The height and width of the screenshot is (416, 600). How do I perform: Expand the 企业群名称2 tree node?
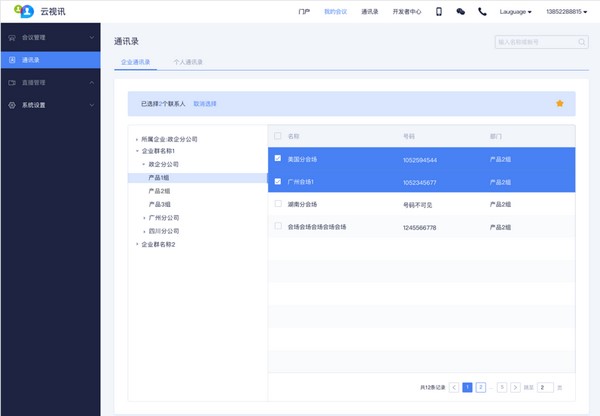pyautogui.click(x=137, y=244)
